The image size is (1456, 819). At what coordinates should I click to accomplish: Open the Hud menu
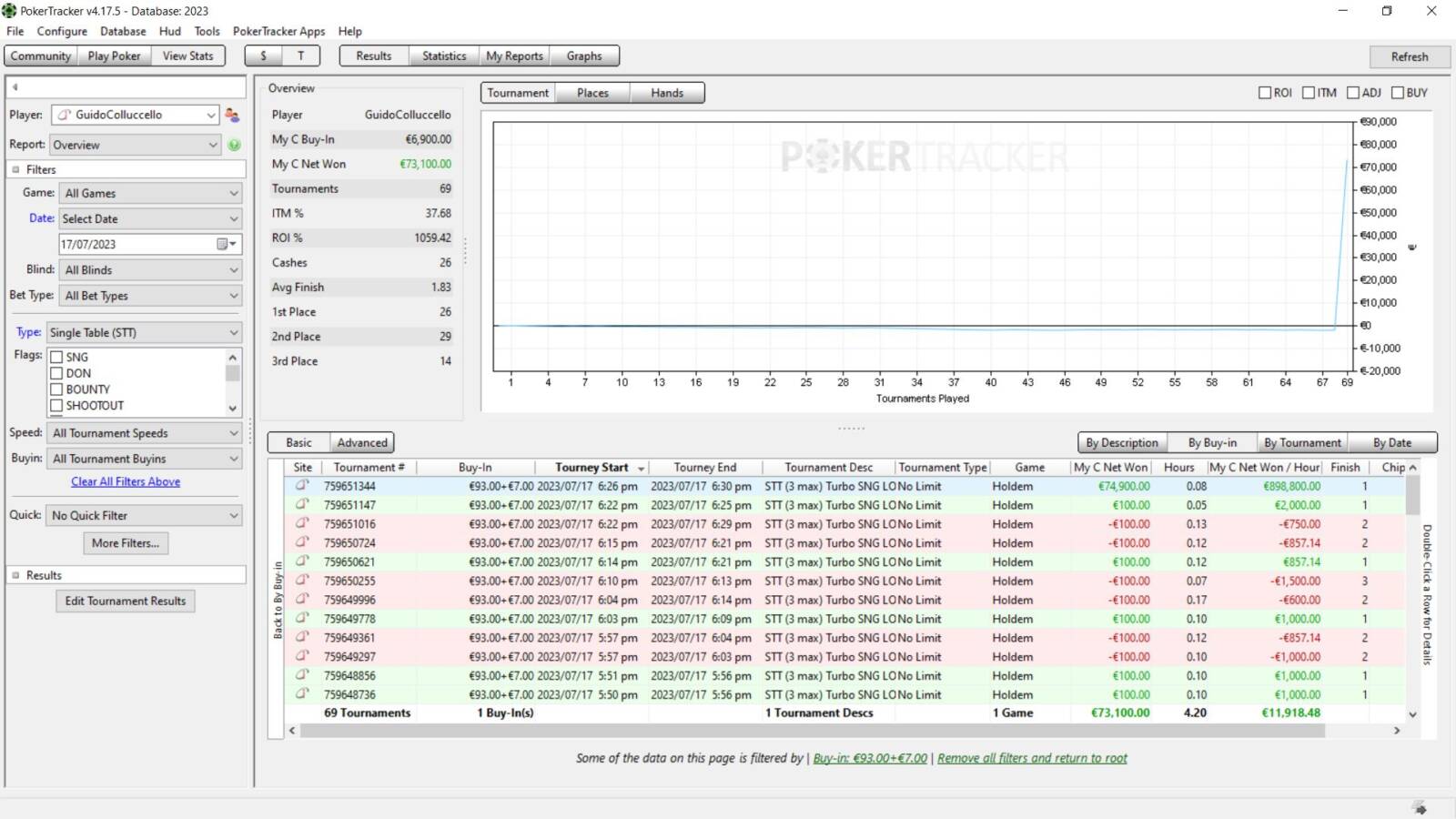point(170,31)
